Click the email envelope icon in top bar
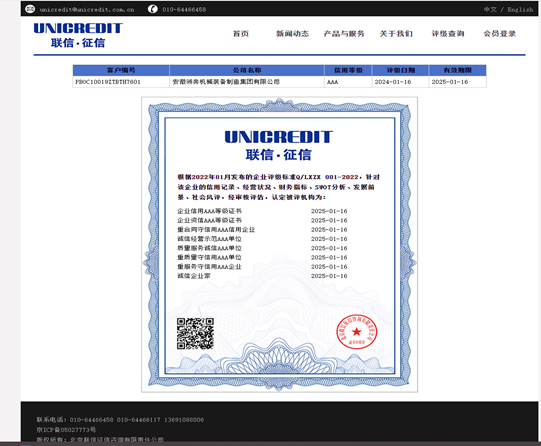This screenshot has width=541, height=446. tap(30, 9)
